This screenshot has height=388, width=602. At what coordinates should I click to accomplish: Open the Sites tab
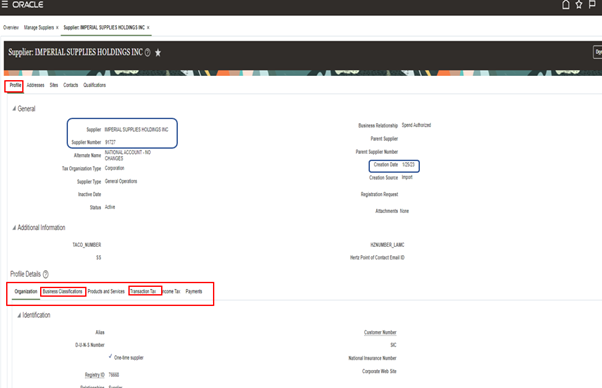pyautogui.click(x=54, y=85)
